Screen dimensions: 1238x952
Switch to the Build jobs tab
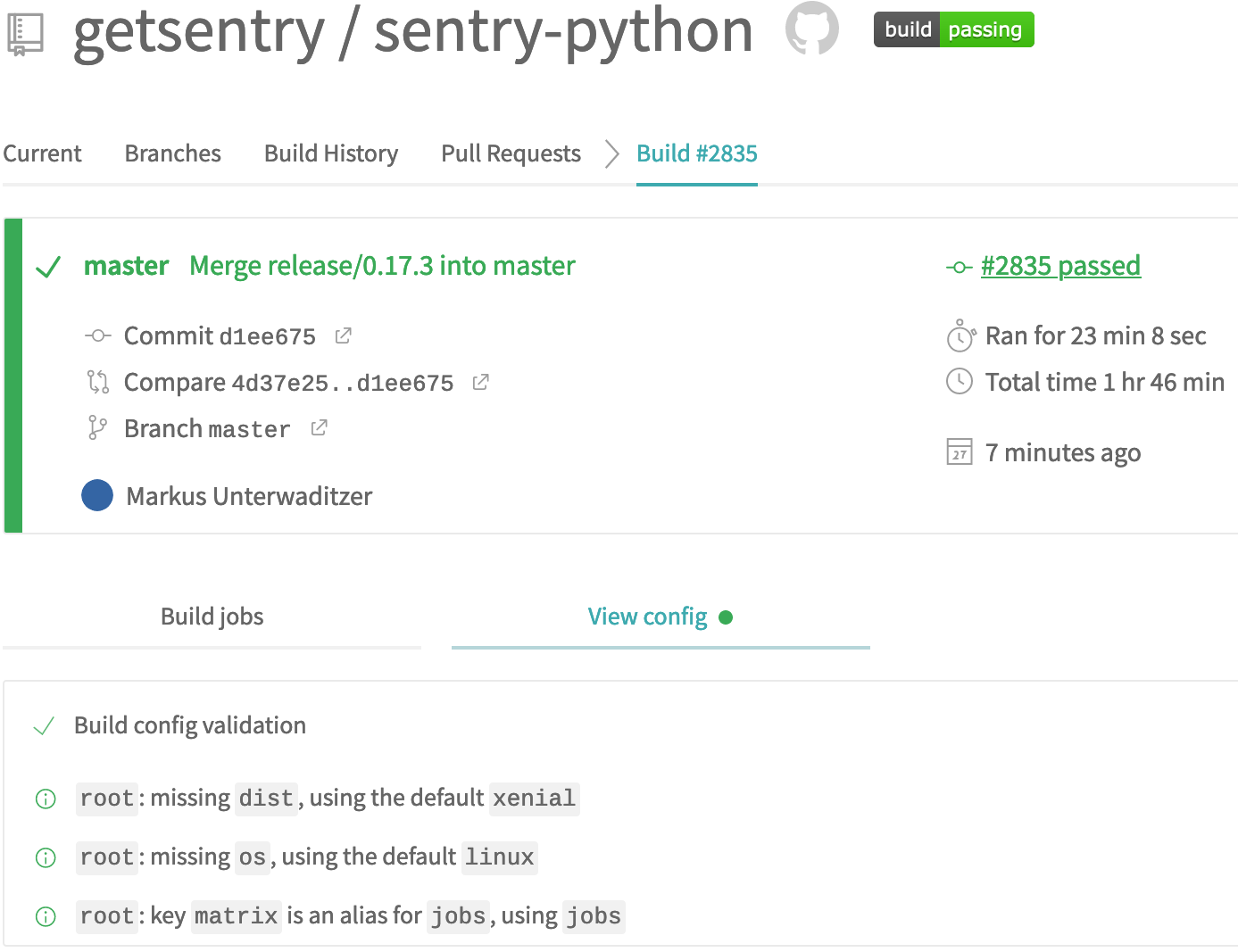212,617
